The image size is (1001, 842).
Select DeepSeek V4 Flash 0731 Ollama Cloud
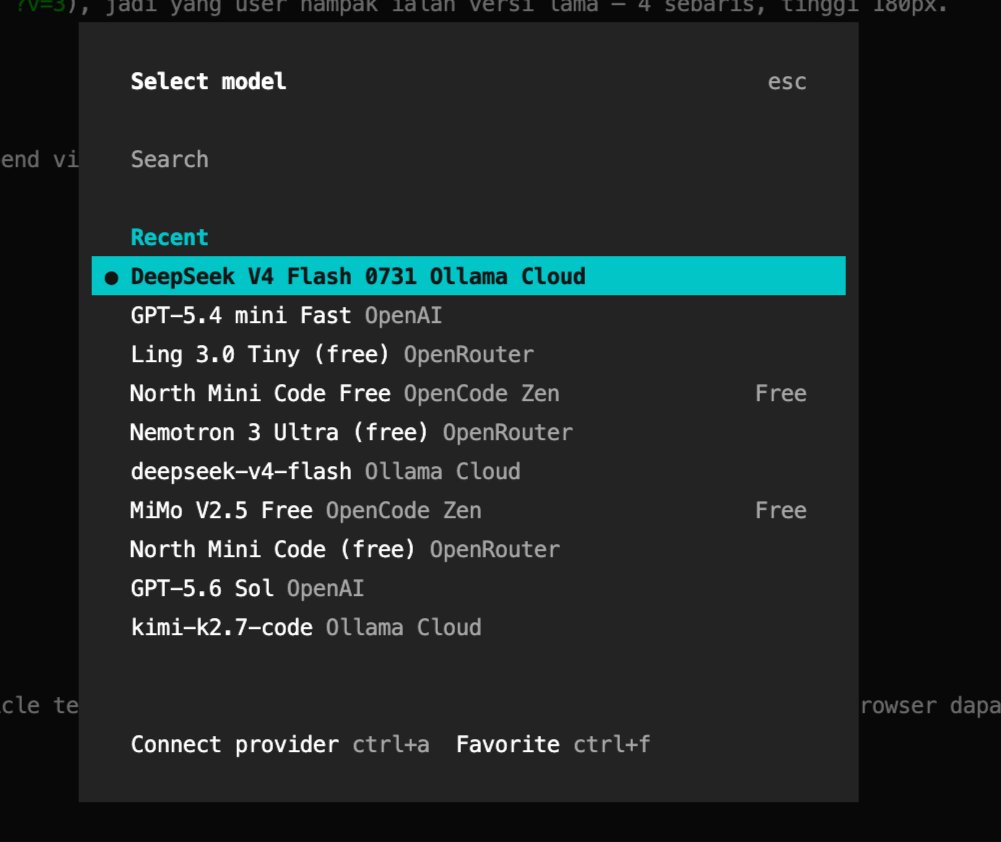[469, 276]
